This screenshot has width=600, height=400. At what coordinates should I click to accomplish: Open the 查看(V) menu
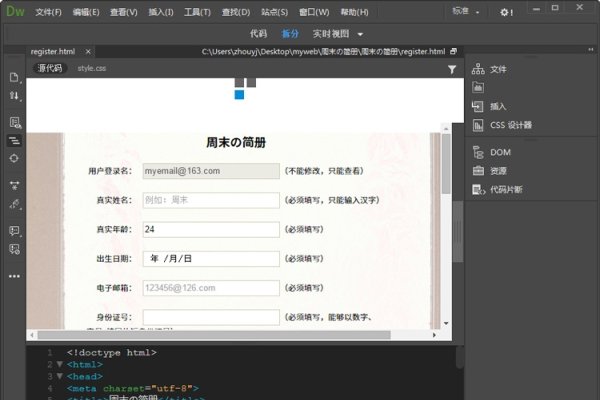[x=124, y=12]
